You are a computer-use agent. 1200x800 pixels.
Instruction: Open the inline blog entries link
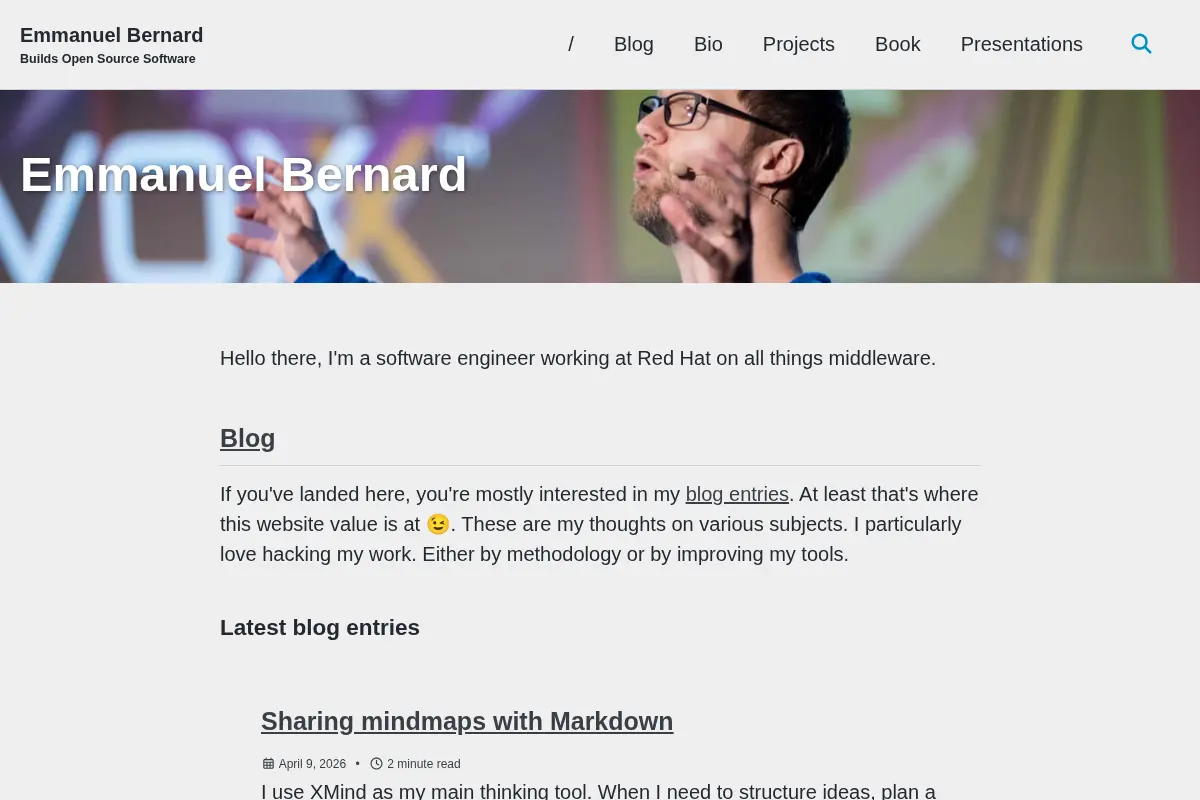coord(737,494)
